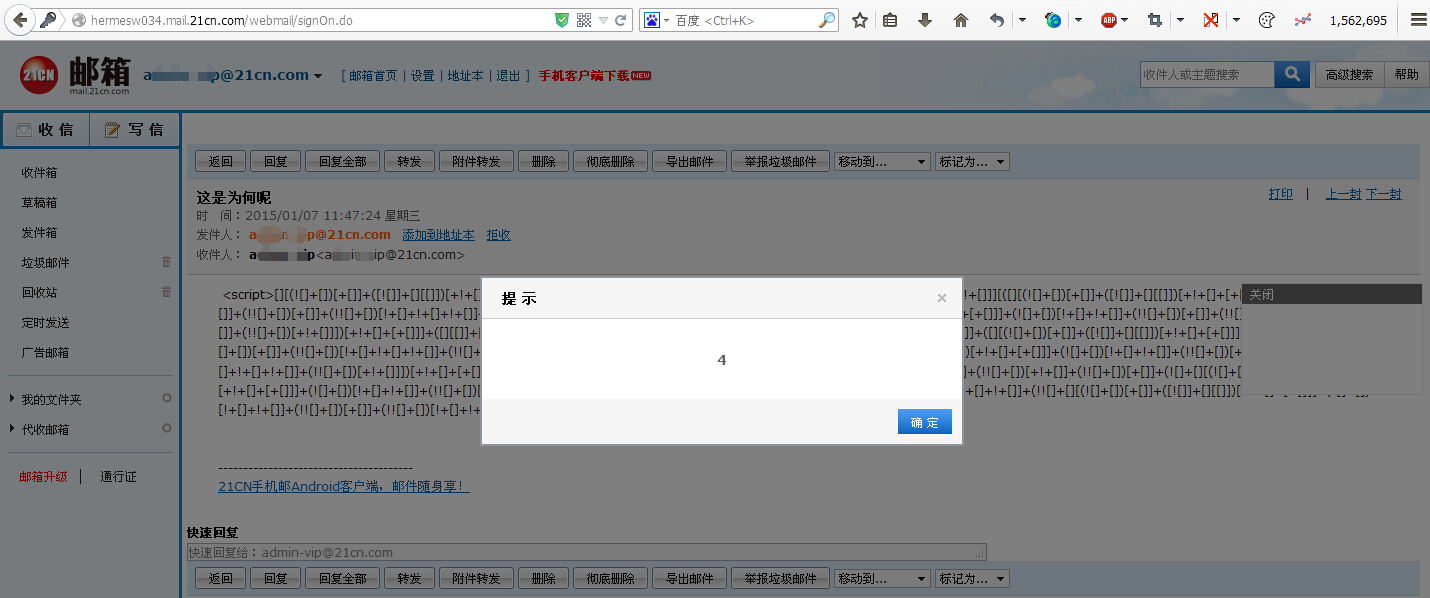Click the undo arrow toolbar icon
Screen dimensions: 1430x598
coord(997,20)
